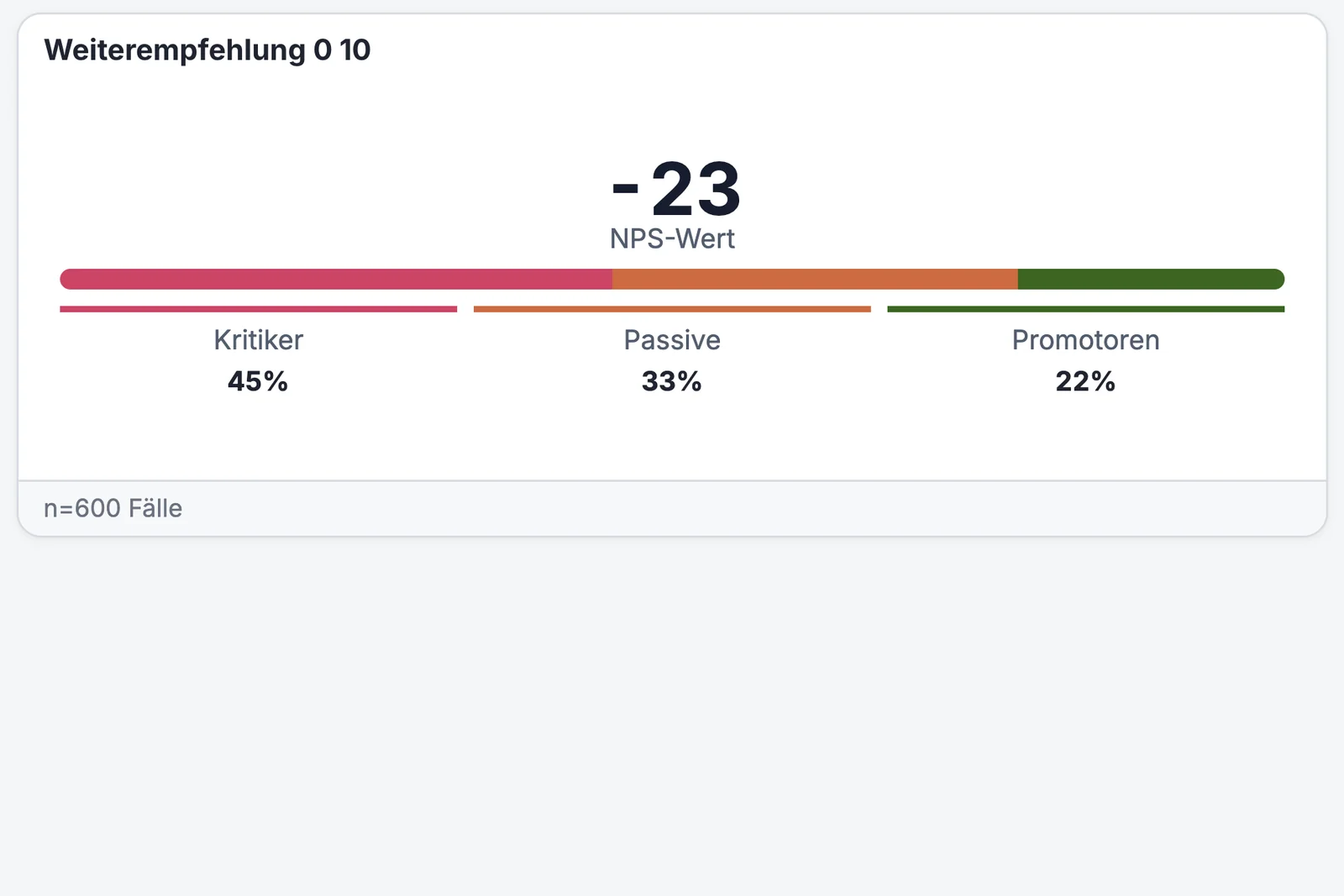Click the rounded left end of the NPS bar
Viewport: 1344px width, 896px height.
coord(67,279)
